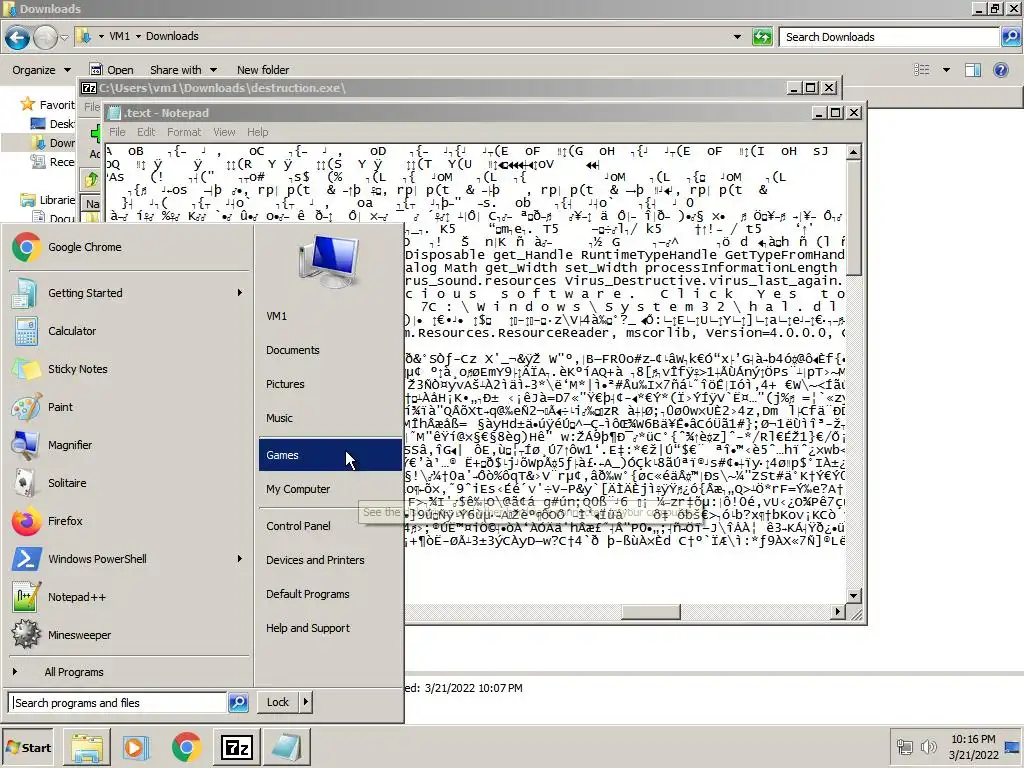Viewport: 1024px width, 768px height.
Task: Click the Notepad scrollbar right arrow
Action: tap(838, 612)
